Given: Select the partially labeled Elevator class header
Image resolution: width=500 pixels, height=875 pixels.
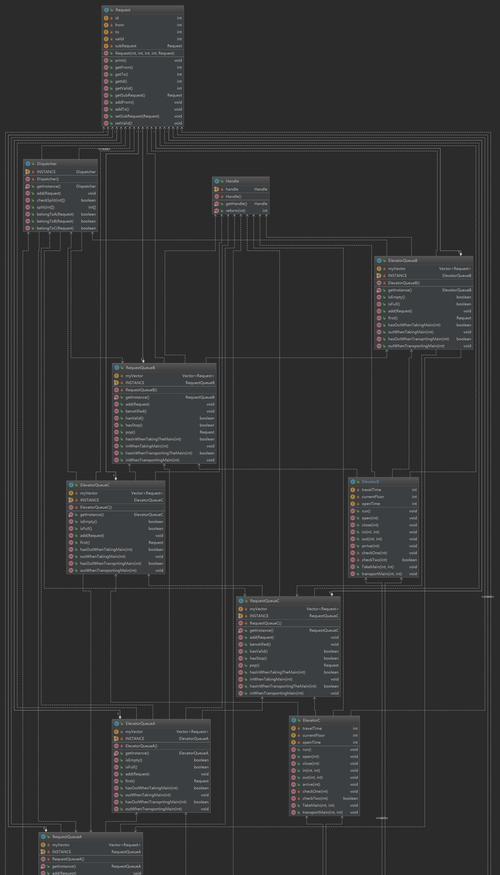Looking at the screenshot, I should (x=383, y=482).
